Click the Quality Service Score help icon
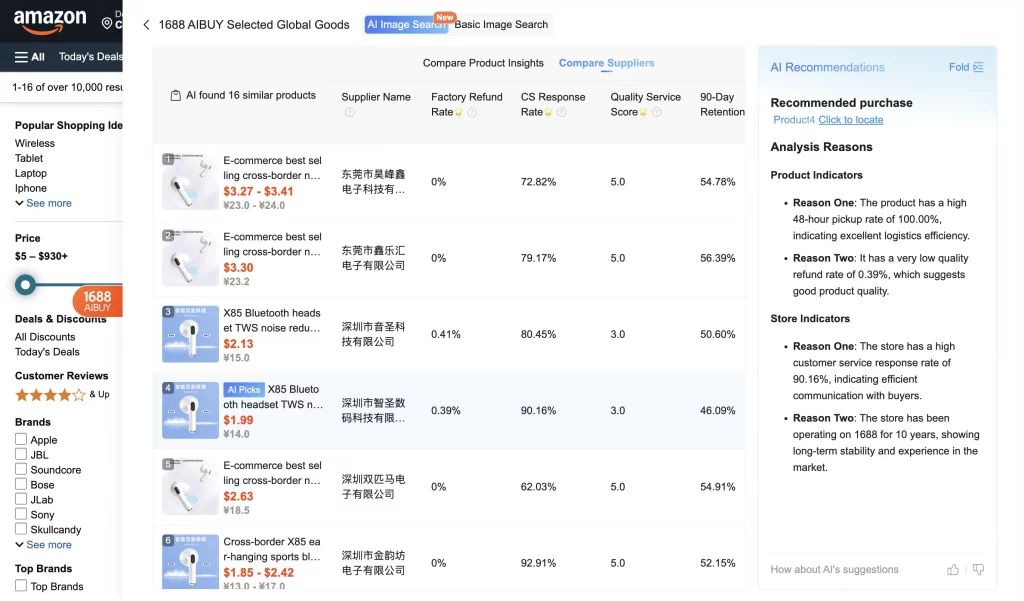Screen dimensions: 1024x601 (657, 112)
